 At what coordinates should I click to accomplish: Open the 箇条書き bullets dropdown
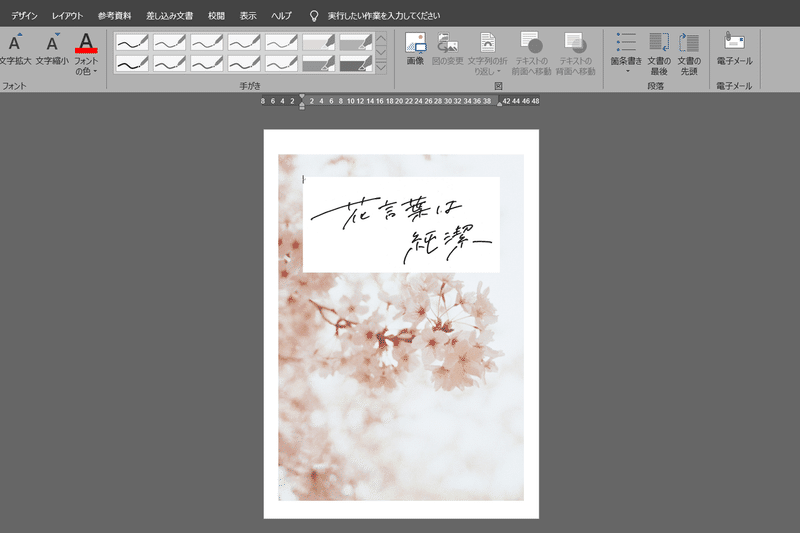point(626,71)
